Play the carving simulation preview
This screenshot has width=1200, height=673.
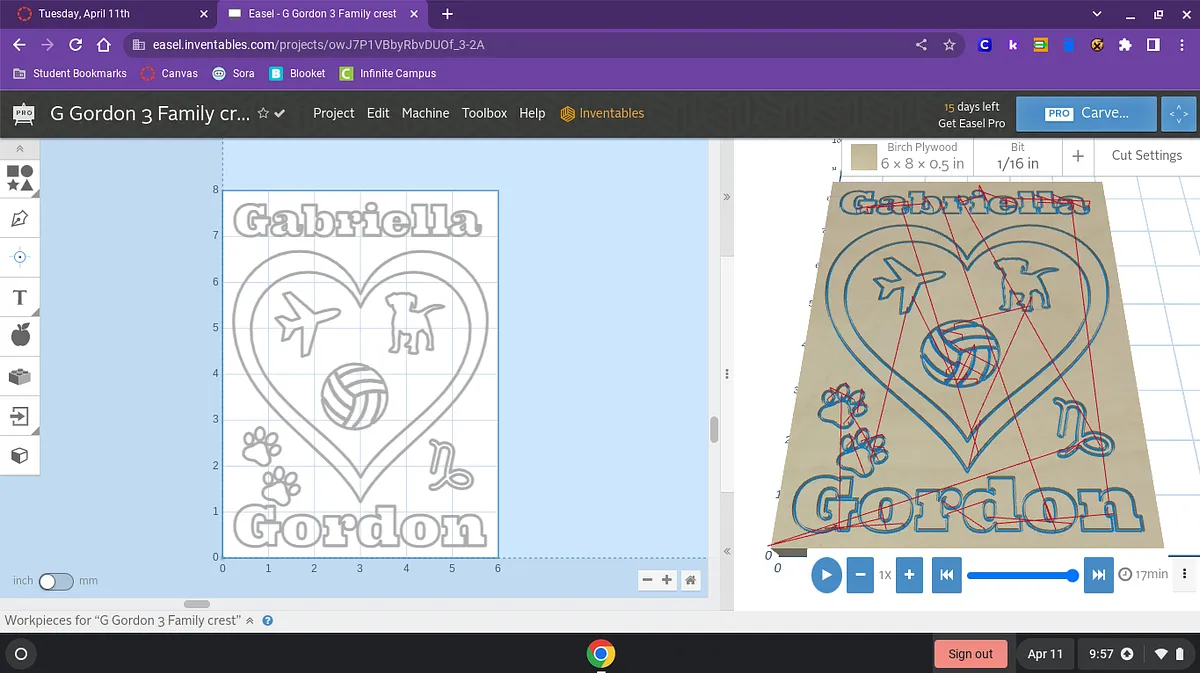pyautogui.click(x=826, y=575)
